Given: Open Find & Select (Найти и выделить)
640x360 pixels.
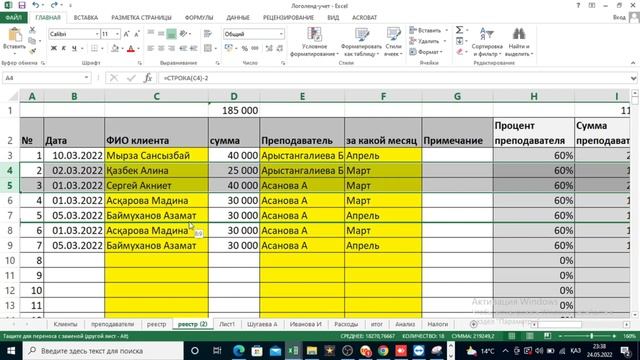Looking at the screenshot, I should (x=519, y=42).
